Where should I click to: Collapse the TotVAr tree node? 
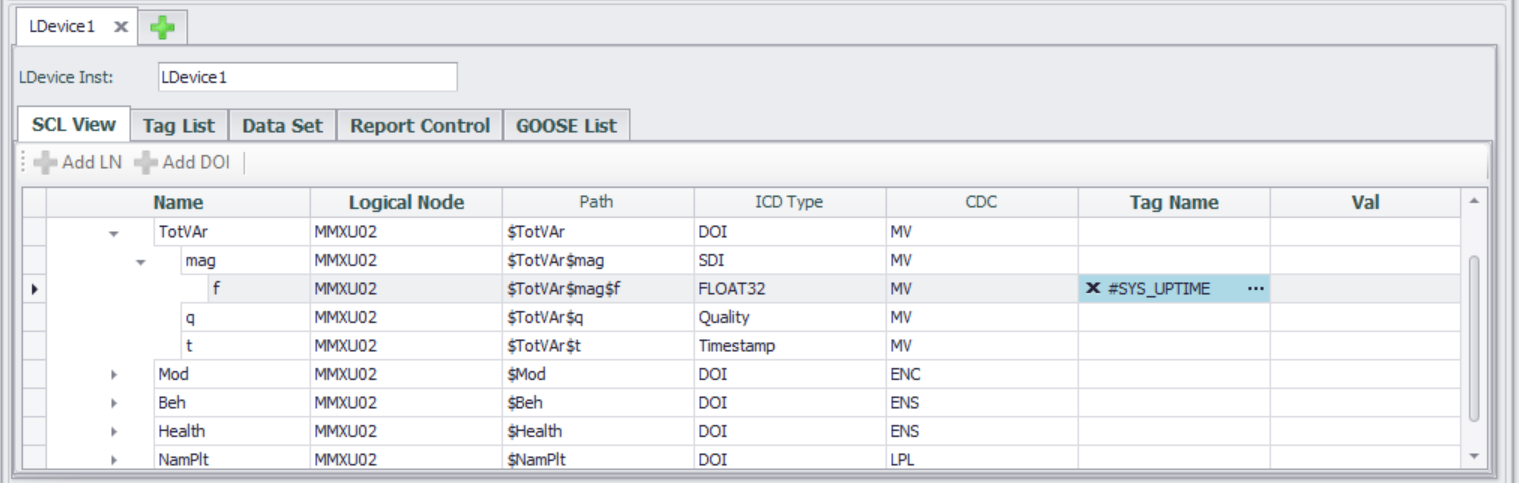[x=113, y=233]
